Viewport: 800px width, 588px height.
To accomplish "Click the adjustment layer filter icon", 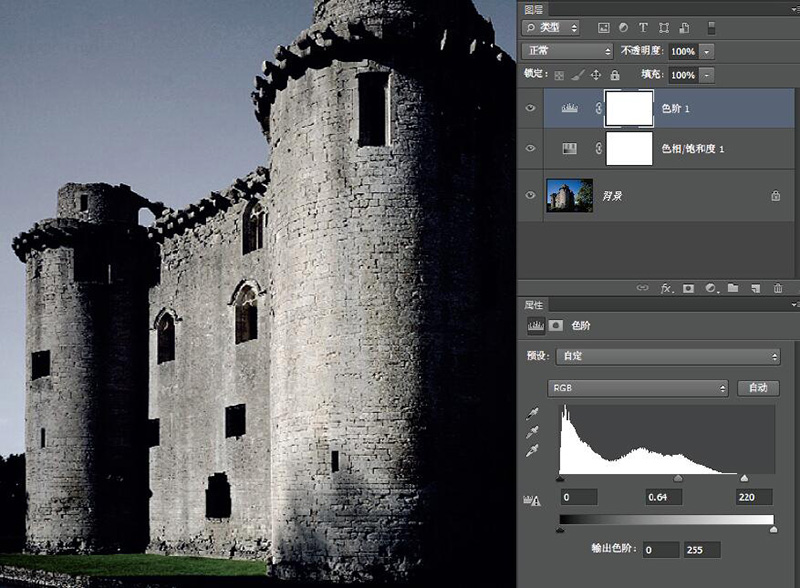I will coord(622,28).
